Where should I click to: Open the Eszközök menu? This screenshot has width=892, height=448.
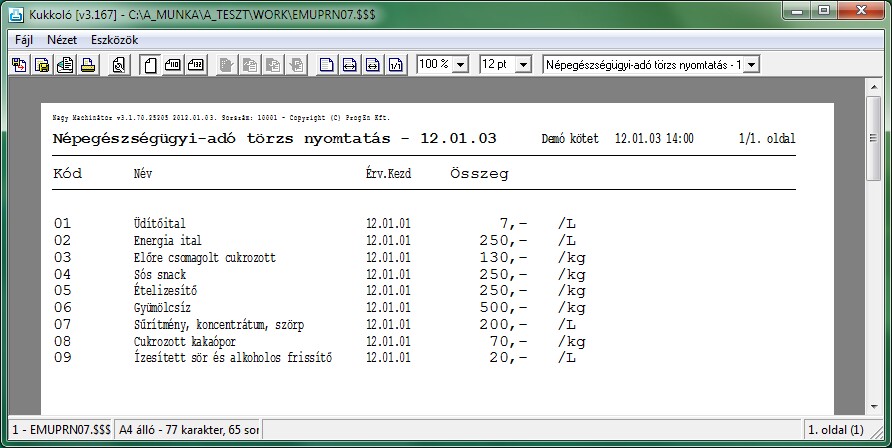(x=114, y=40)
